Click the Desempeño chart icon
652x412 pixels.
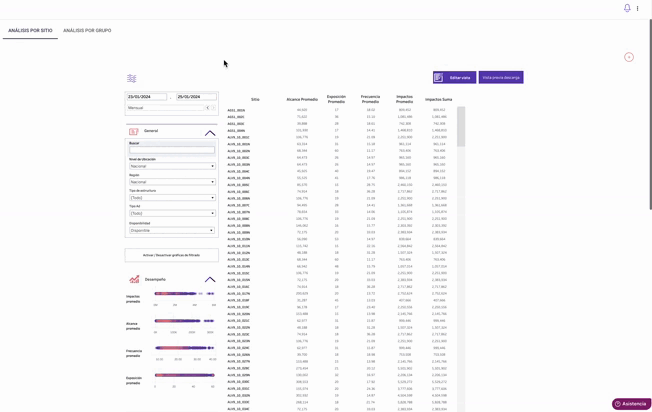click(134, 279)
